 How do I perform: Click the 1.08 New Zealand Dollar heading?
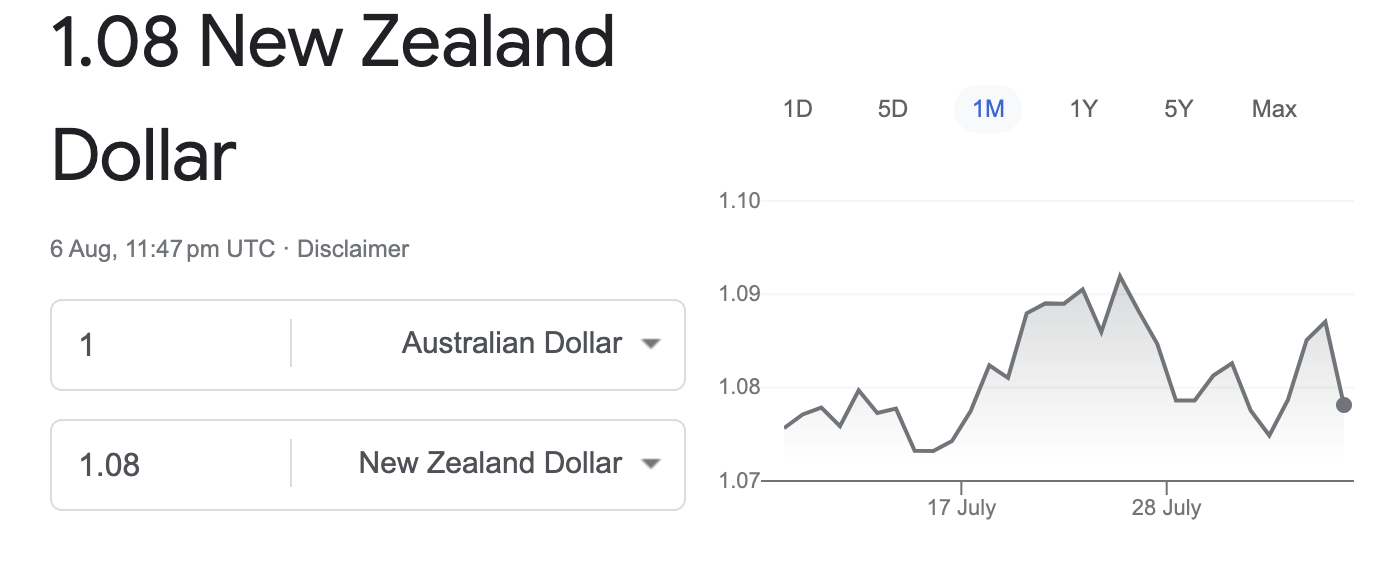[x=332, y=100]
